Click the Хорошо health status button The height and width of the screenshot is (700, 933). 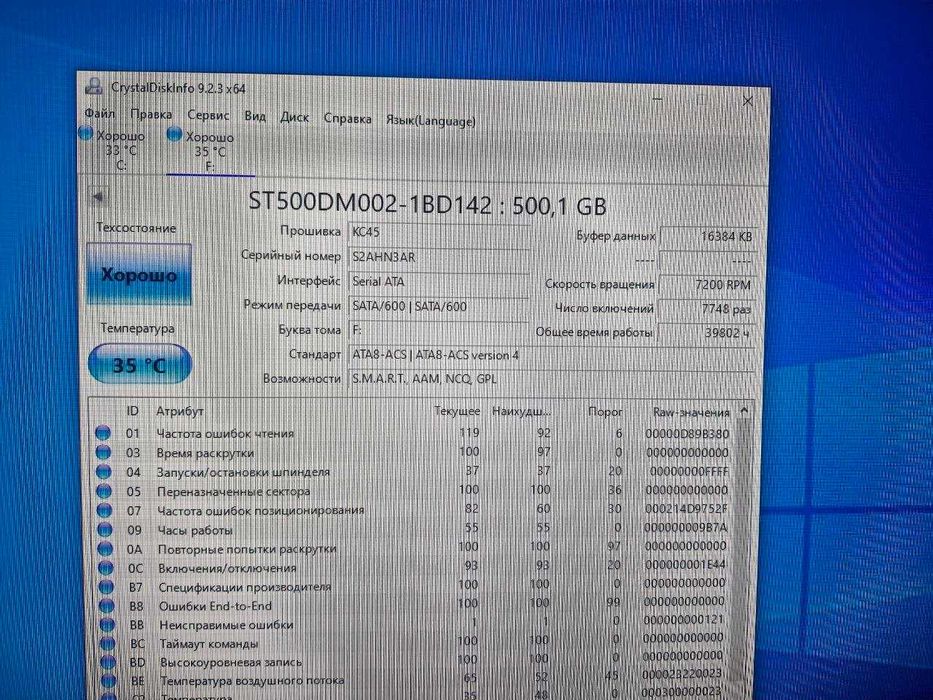(139, 274)
